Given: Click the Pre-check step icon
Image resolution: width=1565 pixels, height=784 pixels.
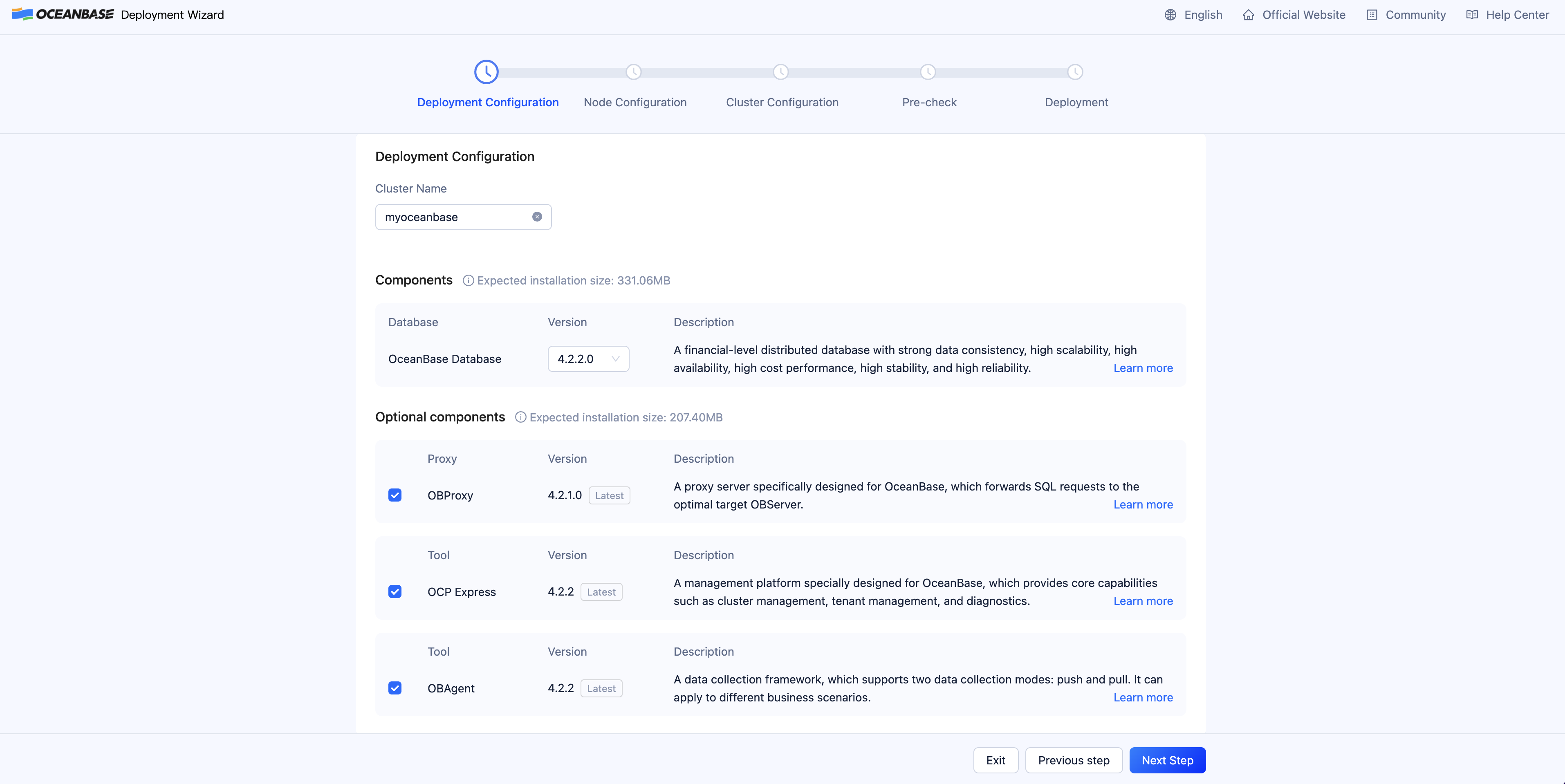Looking at the screenshot, I should pos(928,72).
